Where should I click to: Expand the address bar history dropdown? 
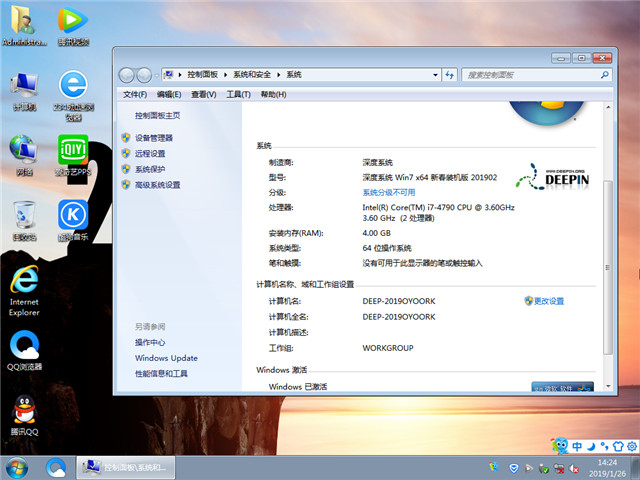(435, 75)
